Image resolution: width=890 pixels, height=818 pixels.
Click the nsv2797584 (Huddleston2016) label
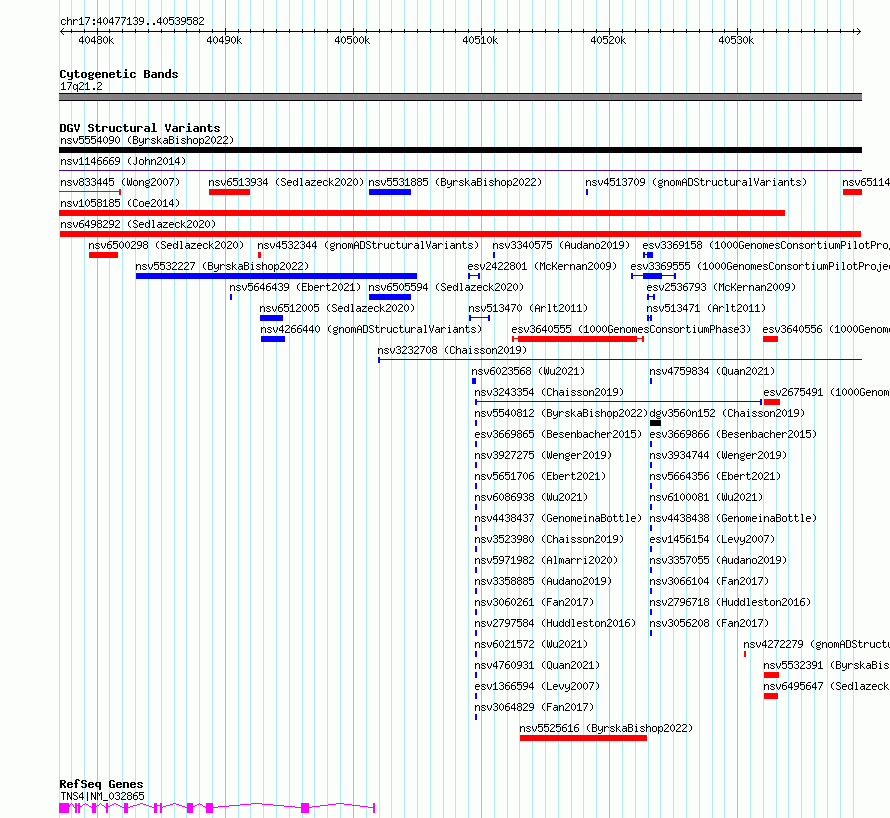555,623
